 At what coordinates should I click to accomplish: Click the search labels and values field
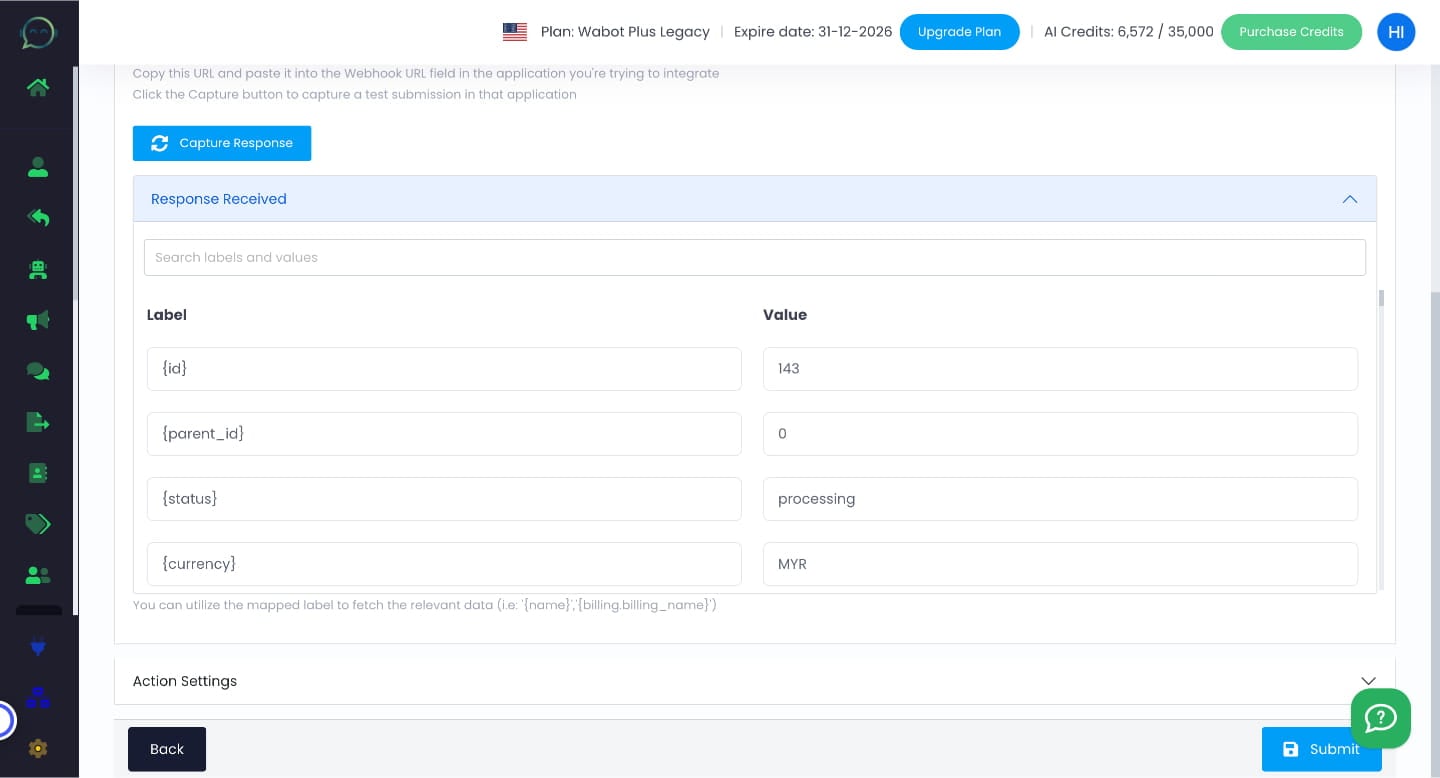755,257
